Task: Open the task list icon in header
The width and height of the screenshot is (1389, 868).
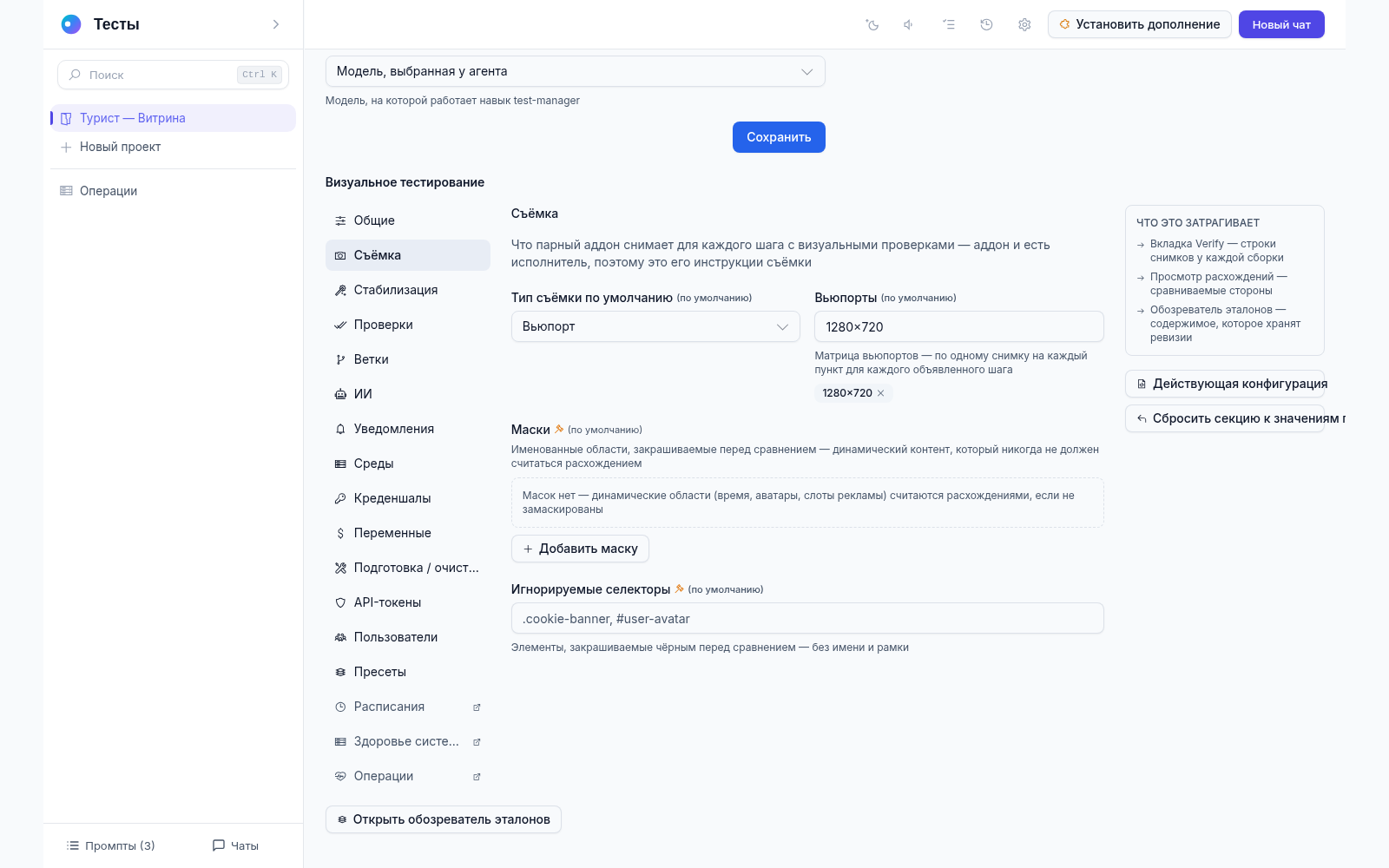Action: click(x=948, y=24)
